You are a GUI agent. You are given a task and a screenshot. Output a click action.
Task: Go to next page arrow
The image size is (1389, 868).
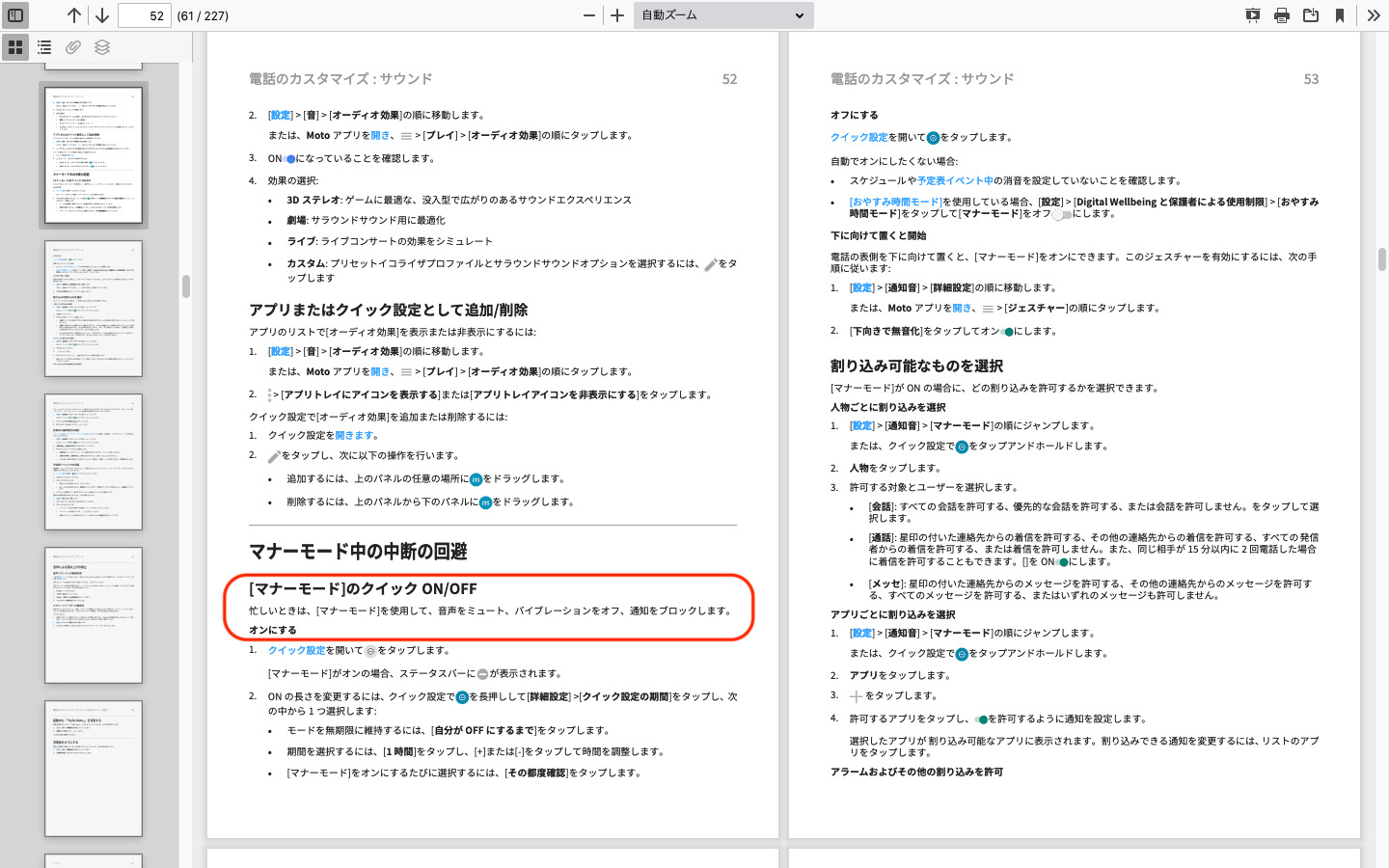point(101,15)
